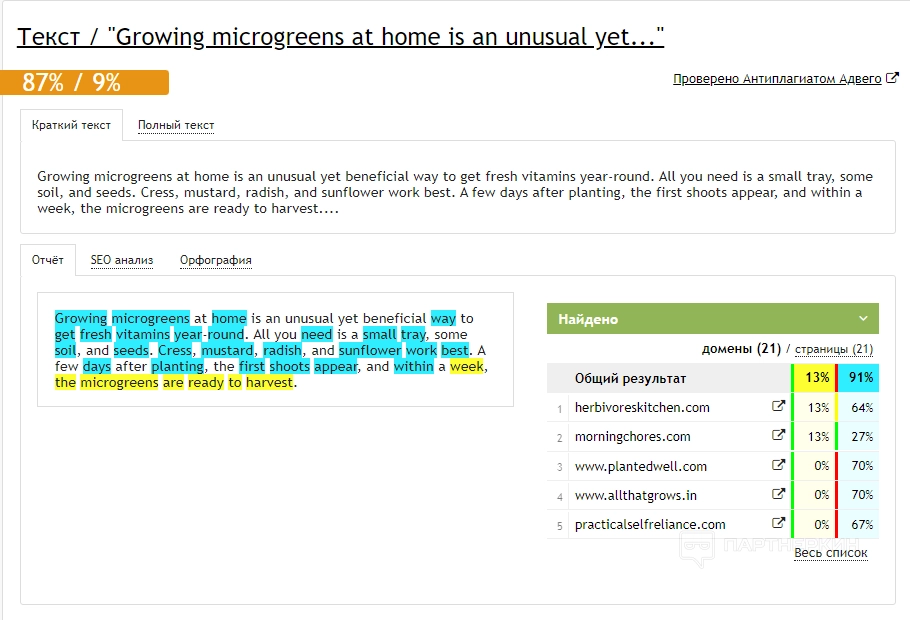Click the cyan 91% overall result cell
Viewport: 910px width, 620px height.
pos(859,378)
